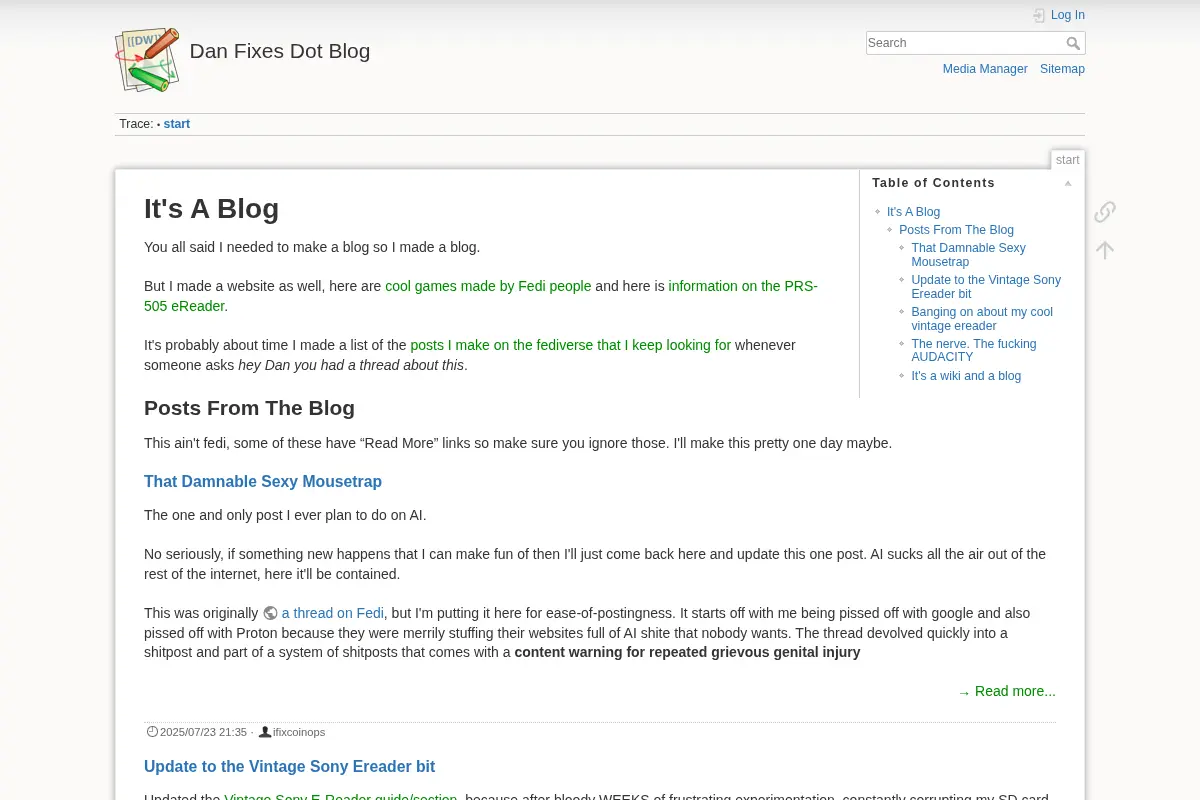Image resolution: width=1200 pixels, height=800 pixels.
Task: Jump to 'Posts From The Blog' in contents
Action: coord(956,230)
